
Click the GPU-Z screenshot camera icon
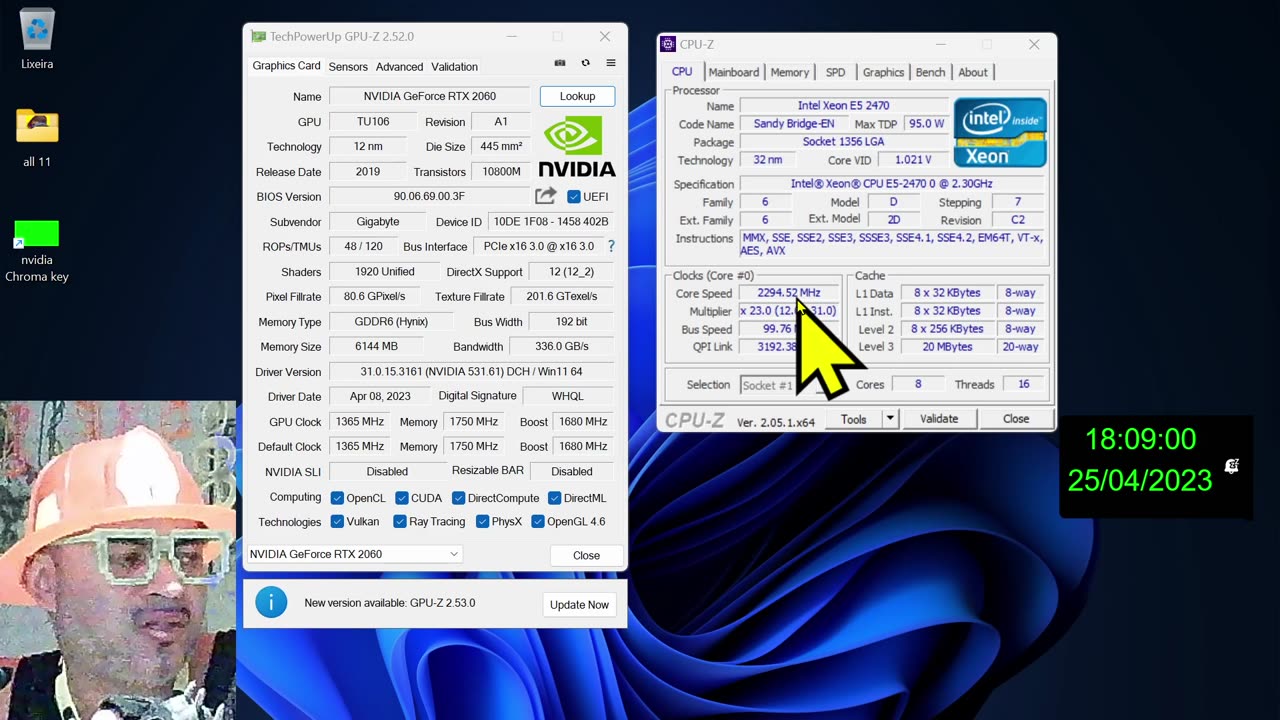pyautogui.click(x=560, y=63)
